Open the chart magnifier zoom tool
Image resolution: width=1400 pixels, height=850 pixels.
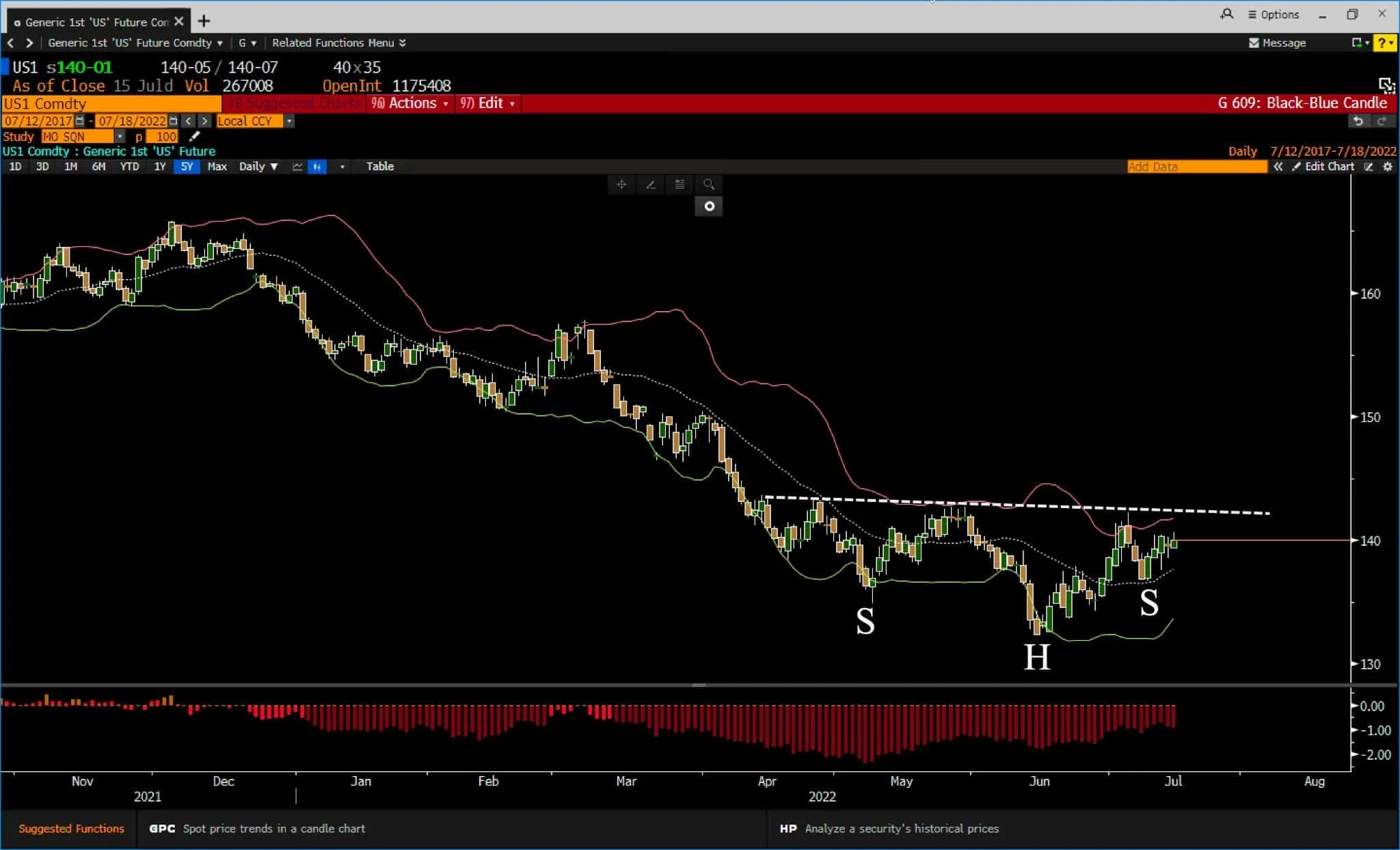coord(708,185)
